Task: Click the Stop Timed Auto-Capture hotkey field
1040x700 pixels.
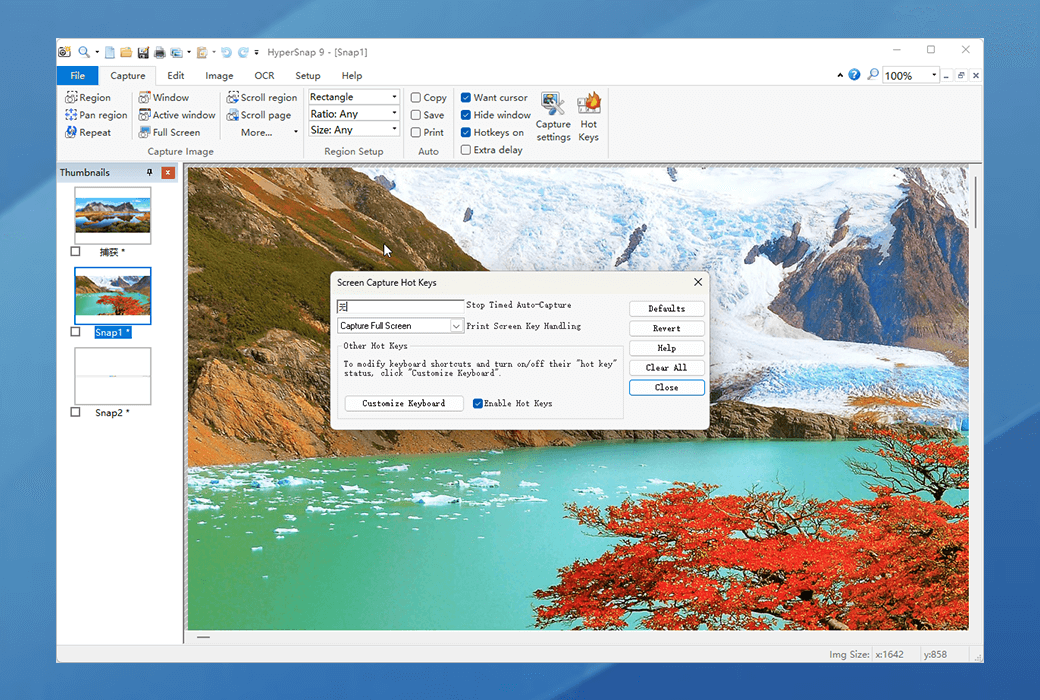Action: click(400, 306)
